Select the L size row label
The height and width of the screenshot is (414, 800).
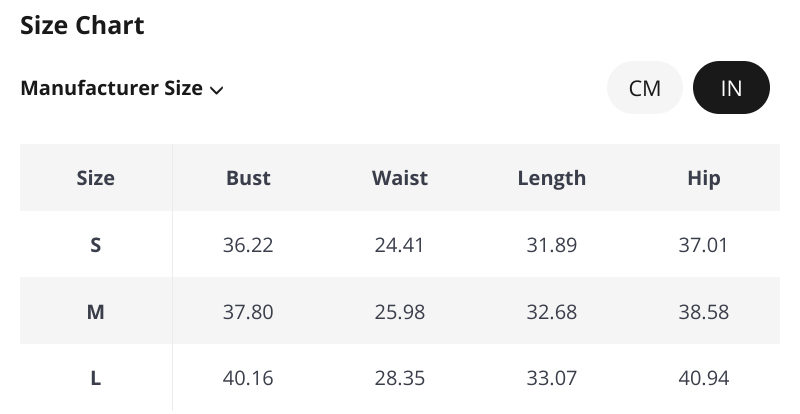click(x=96, y=379)
